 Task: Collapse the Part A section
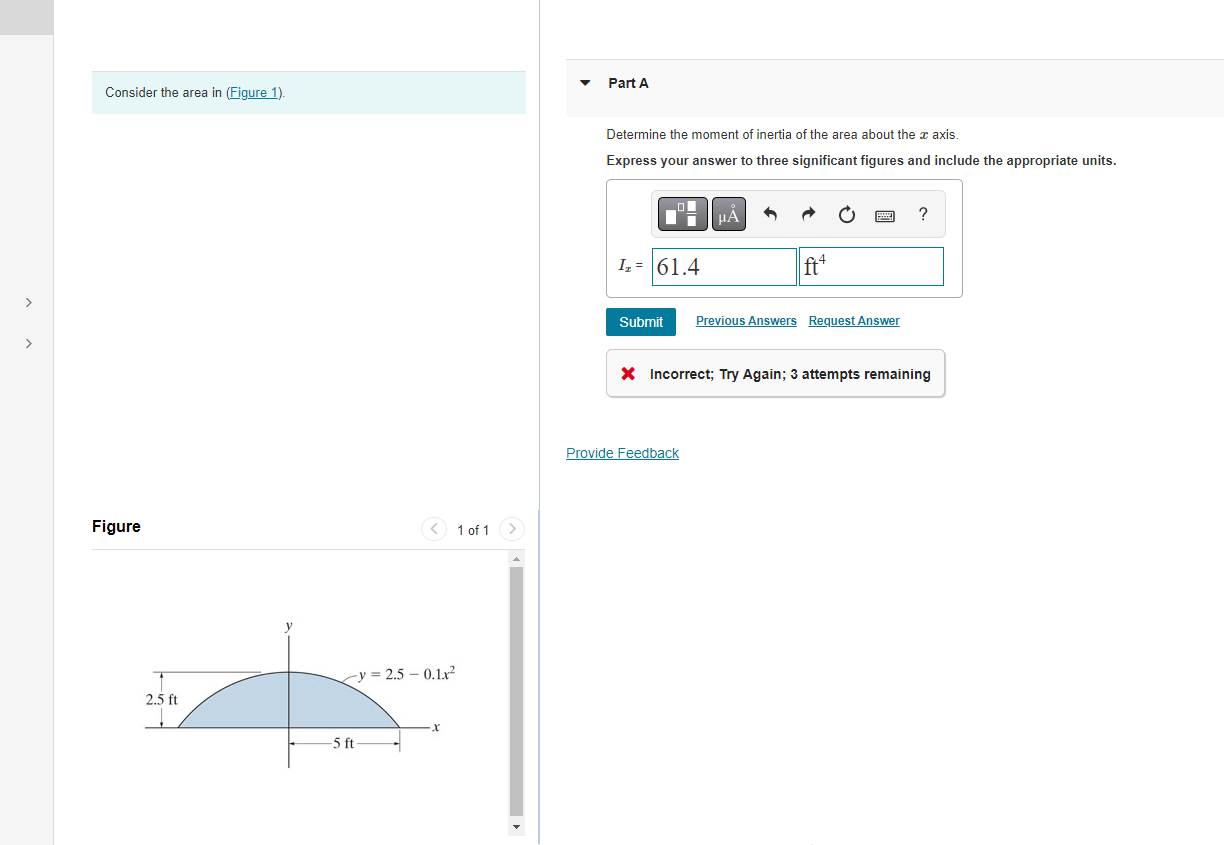pyautogui.click(x=586, y=83)
